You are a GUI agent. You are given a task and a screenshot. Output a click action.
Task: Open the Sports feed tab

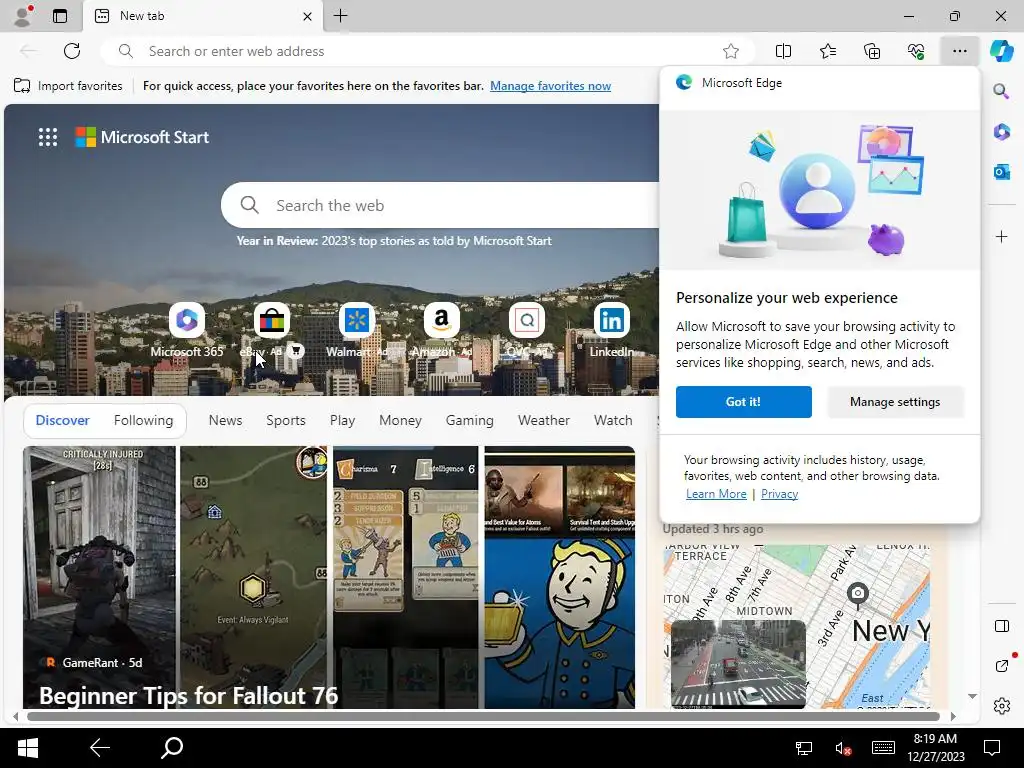285,421
